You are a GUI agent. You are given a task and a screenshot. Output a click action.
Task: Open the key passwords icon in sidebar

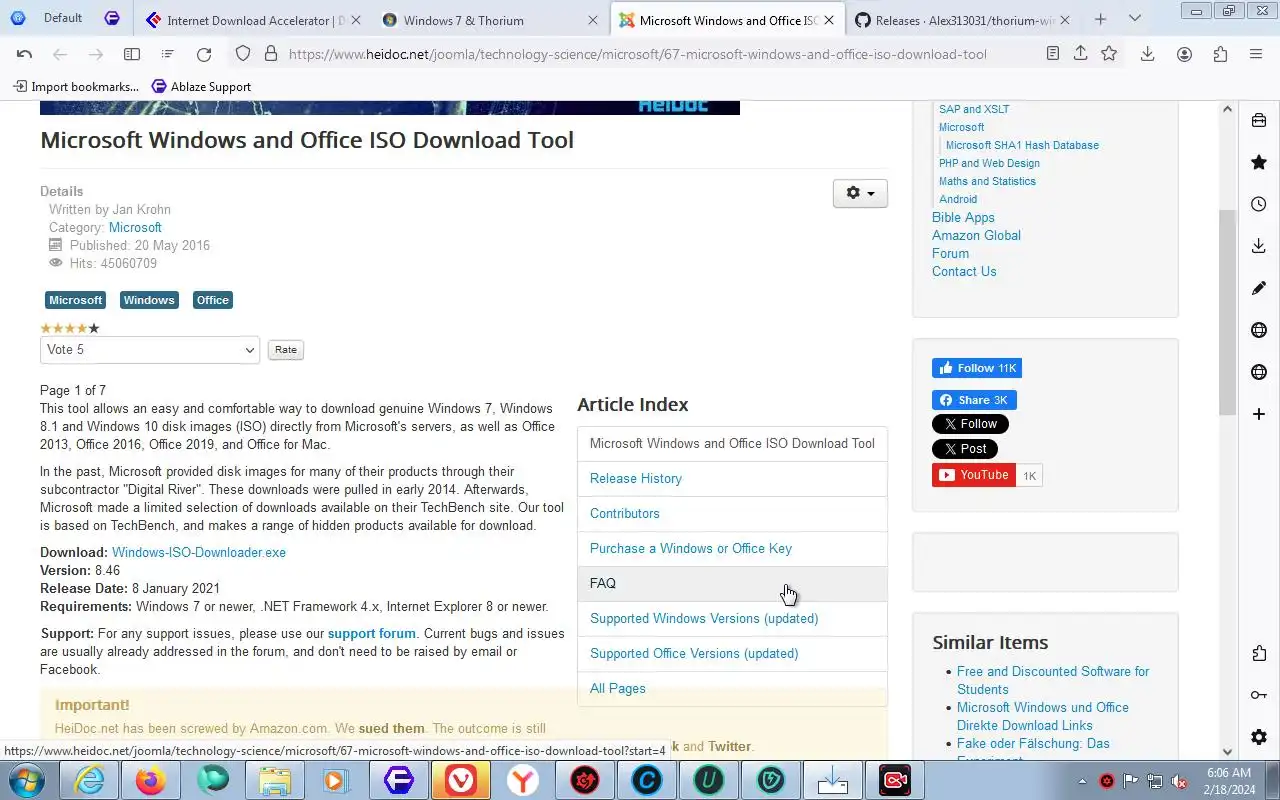click(x=1259, y=695)
